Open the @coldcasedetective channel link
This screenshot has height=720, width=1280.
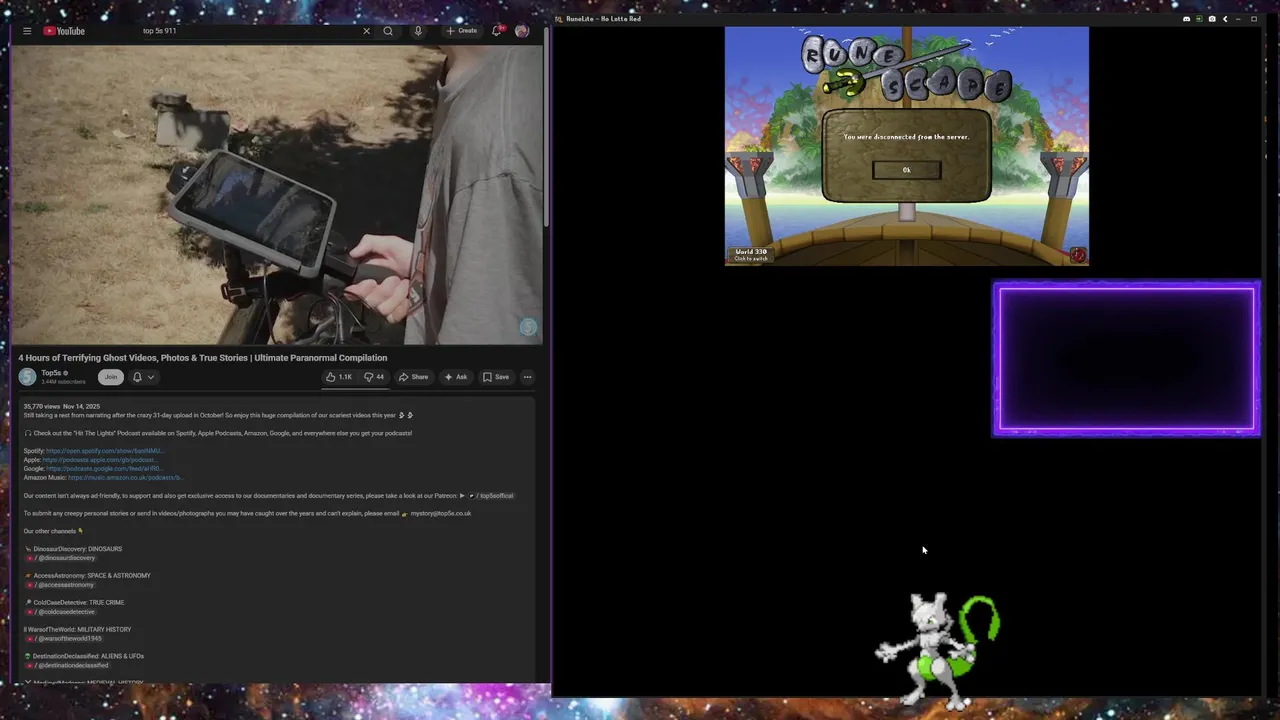60,612
